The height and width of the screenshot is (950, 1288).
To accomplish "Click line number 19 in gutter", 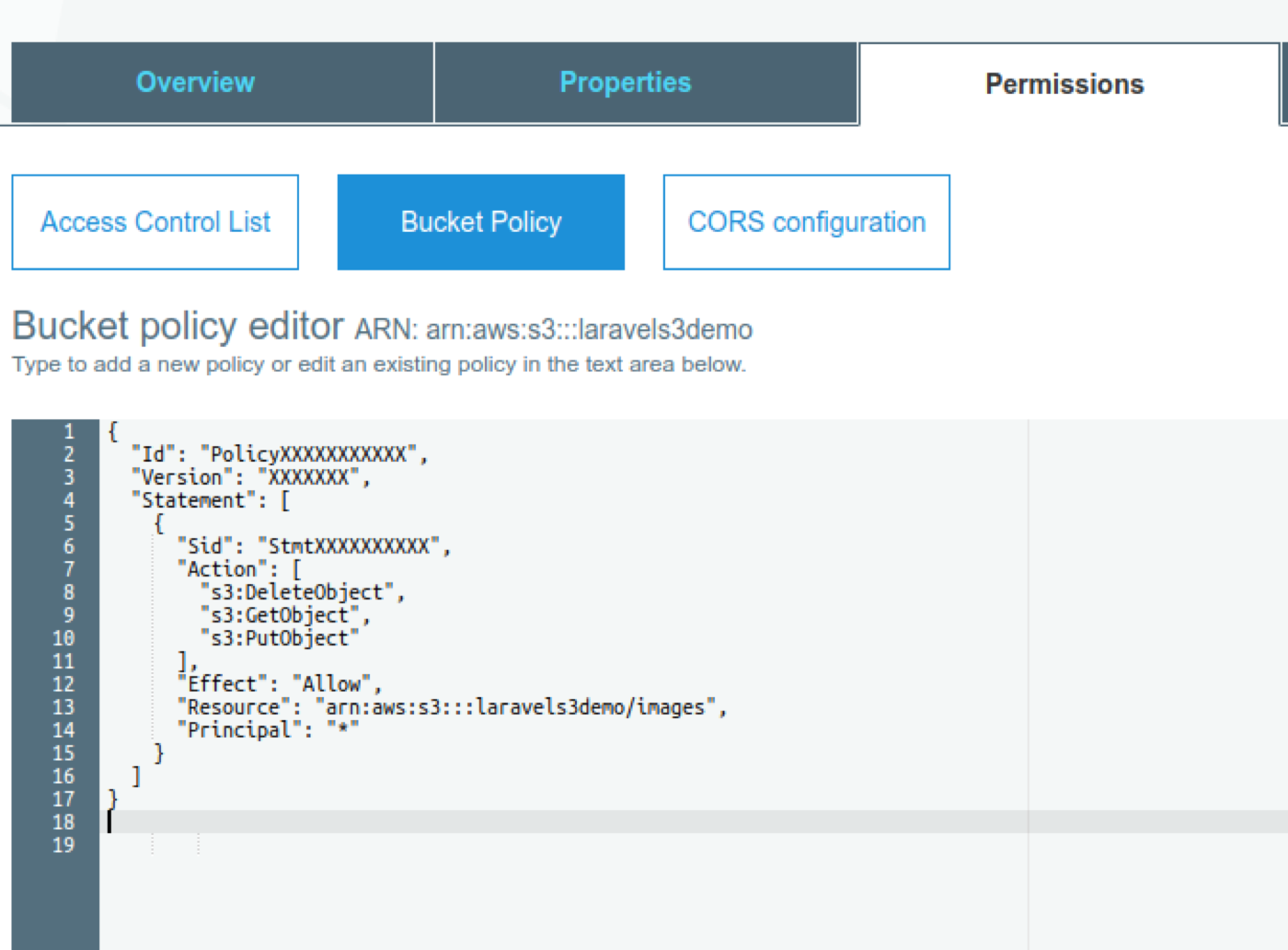I will pyautogui.click(x=63, y=845).
